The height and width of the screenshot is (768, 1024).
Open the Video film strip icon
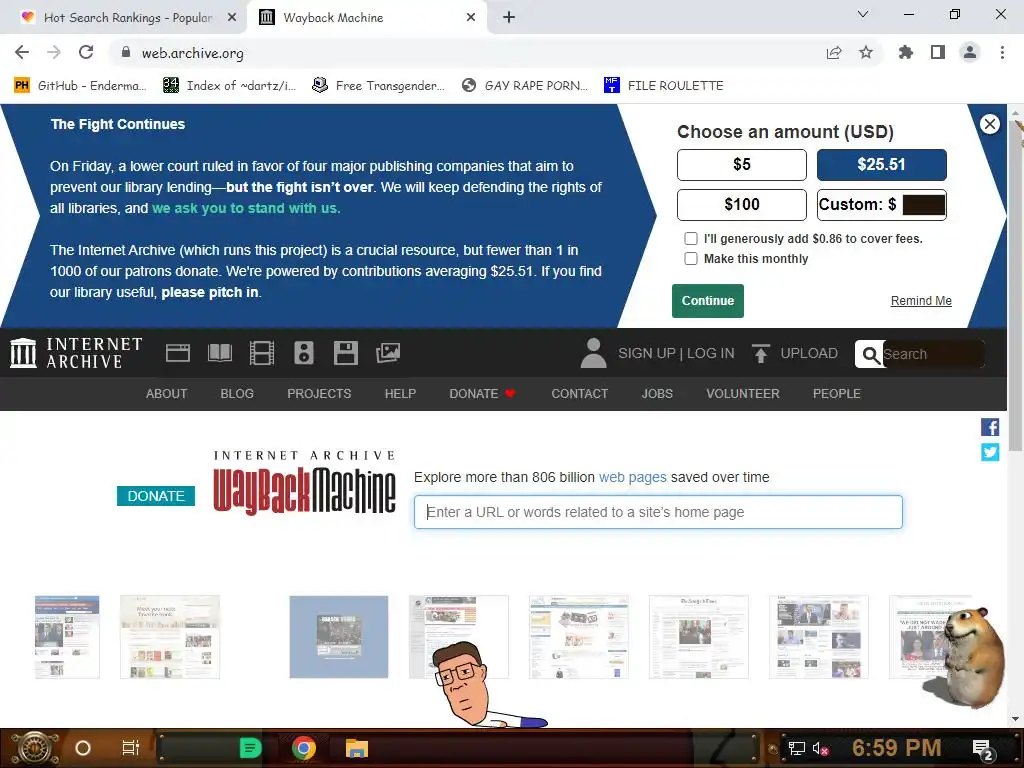click(x=261, y=353)
